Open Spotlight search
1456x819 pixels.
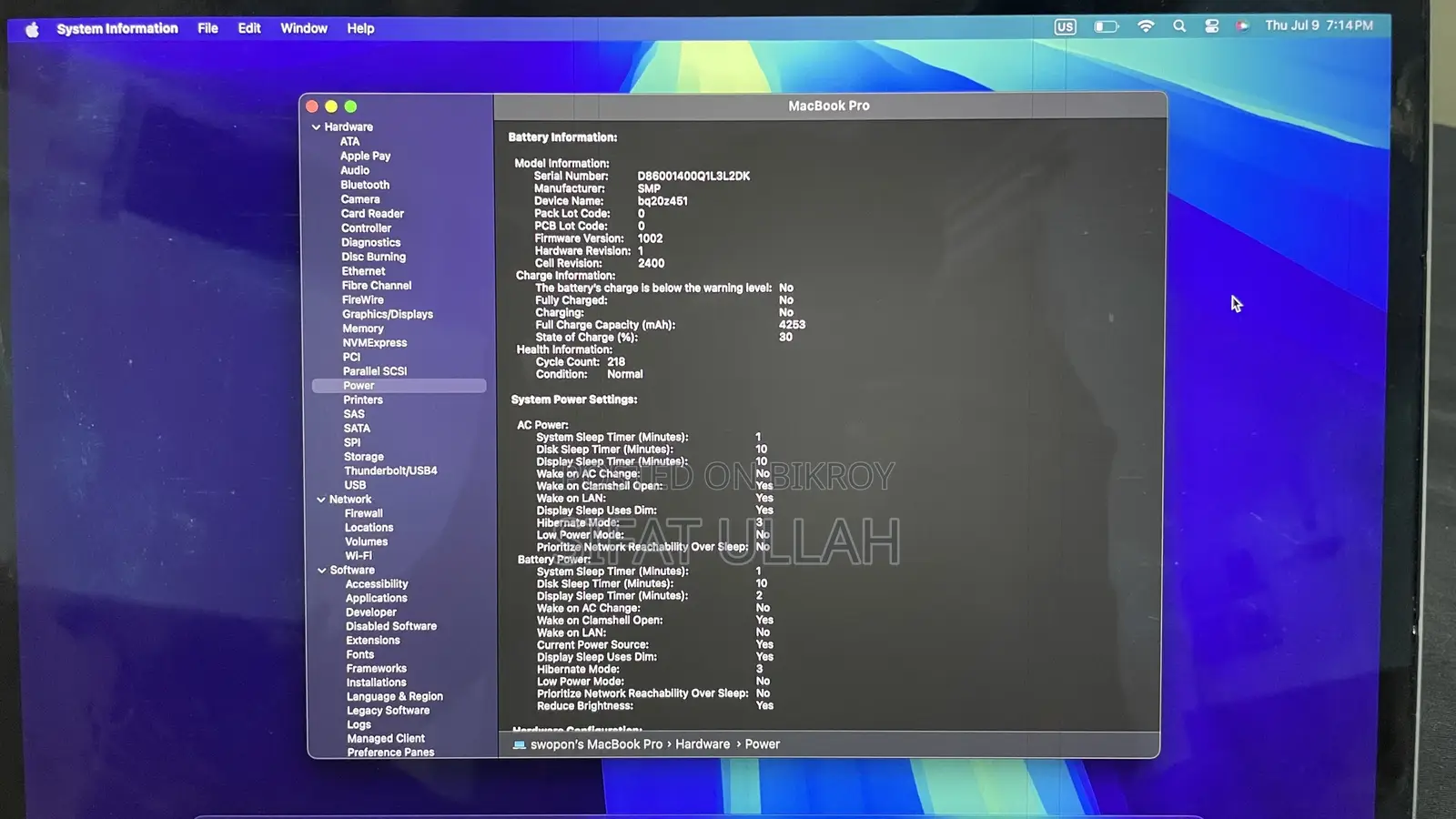click(1179, 25)
